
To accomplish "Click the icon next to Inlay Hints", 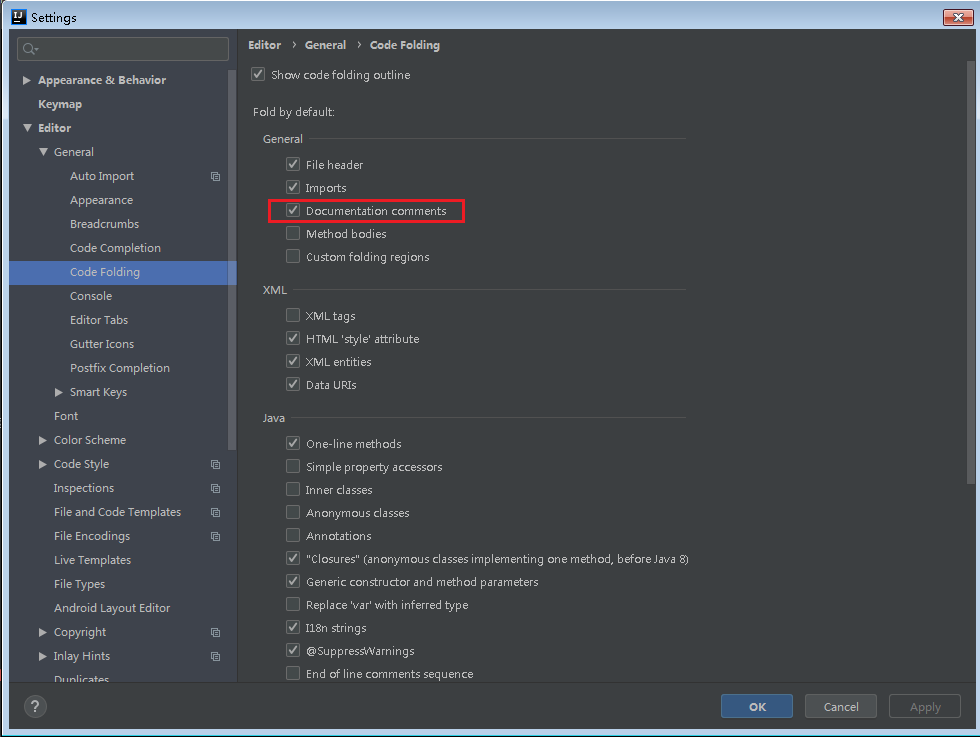I will (215, 656).
